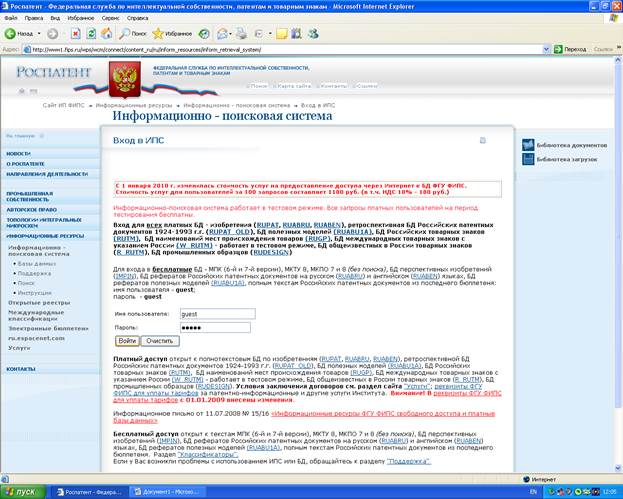Open the Правка menu
Image resolution: width=623 pixels, height=499 pixels.
[x=33, y=18]
